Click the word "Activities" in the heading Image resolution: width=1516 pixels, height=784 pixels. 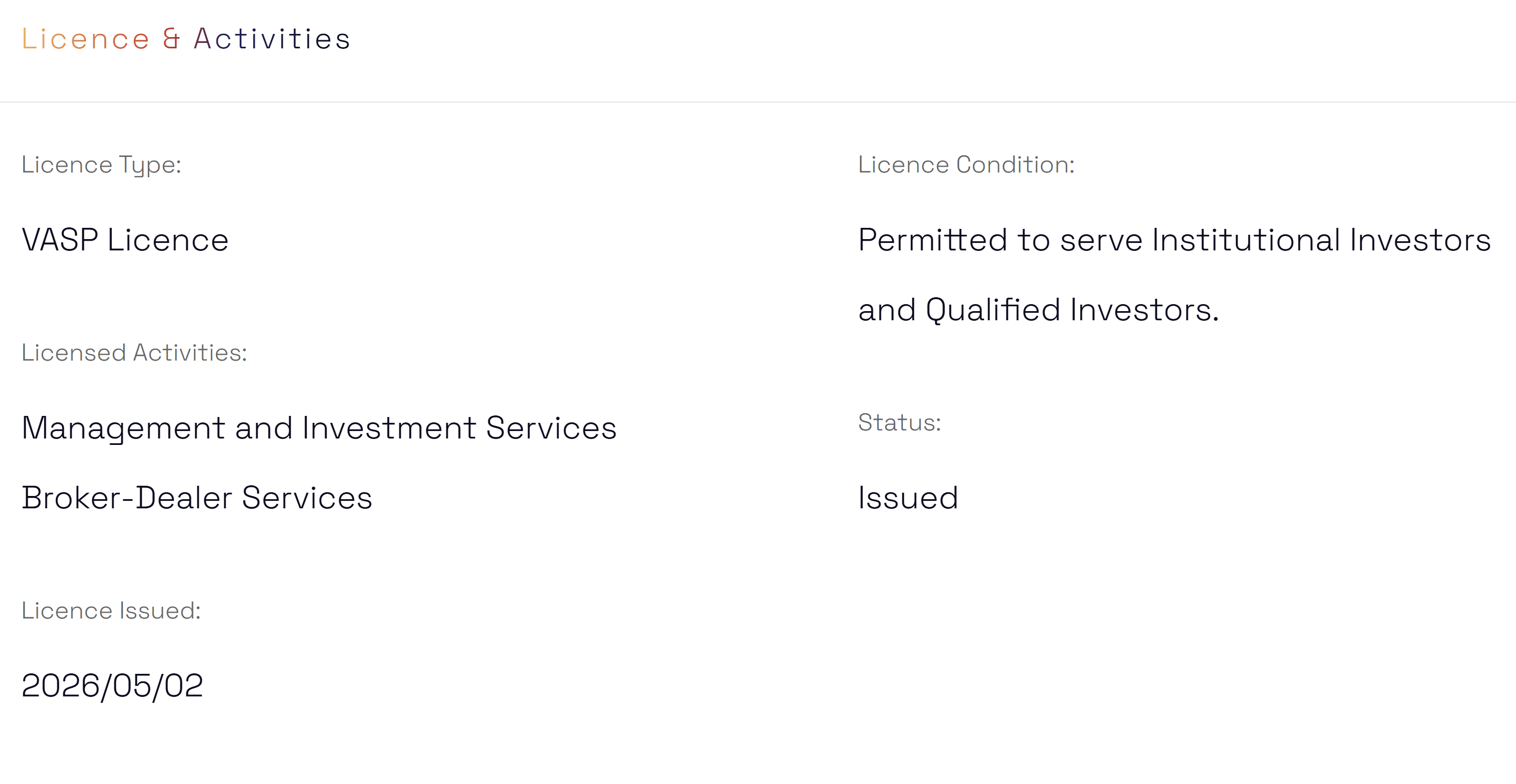(272, 39)
